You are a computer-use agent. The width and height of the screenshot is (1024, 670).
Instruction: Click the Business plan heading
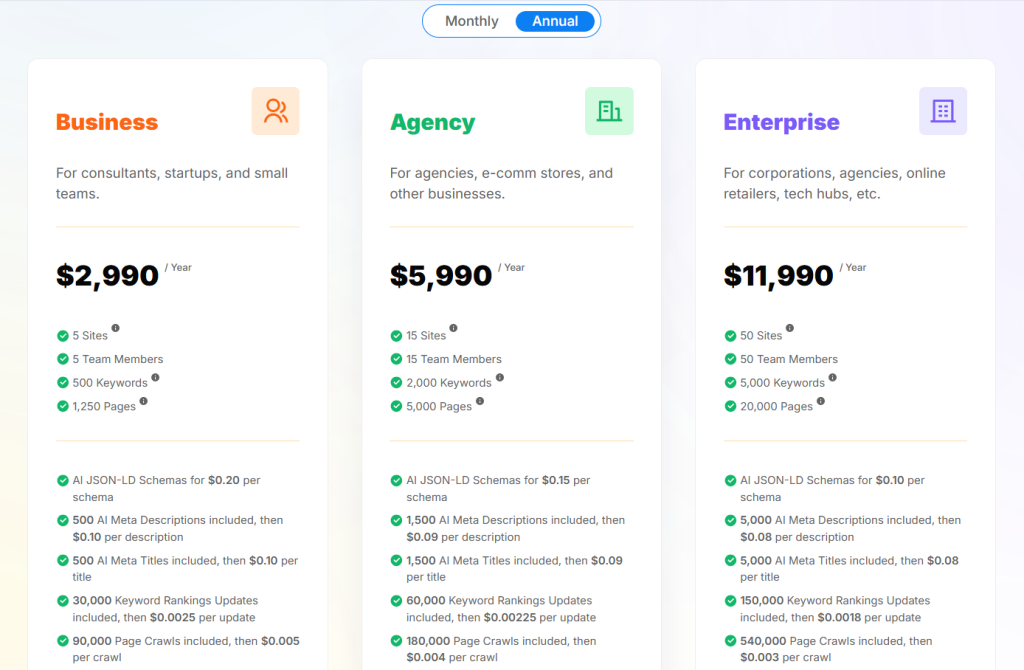tap(107, 122)
